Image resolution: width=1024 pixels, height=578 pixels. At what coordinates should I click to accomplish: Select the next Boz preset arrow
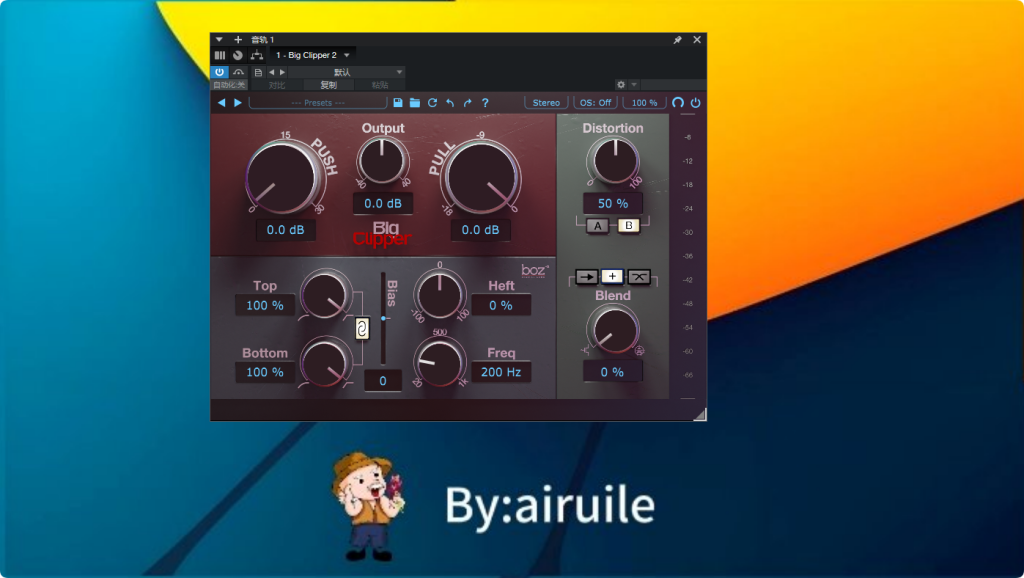(x=238, y=103)
